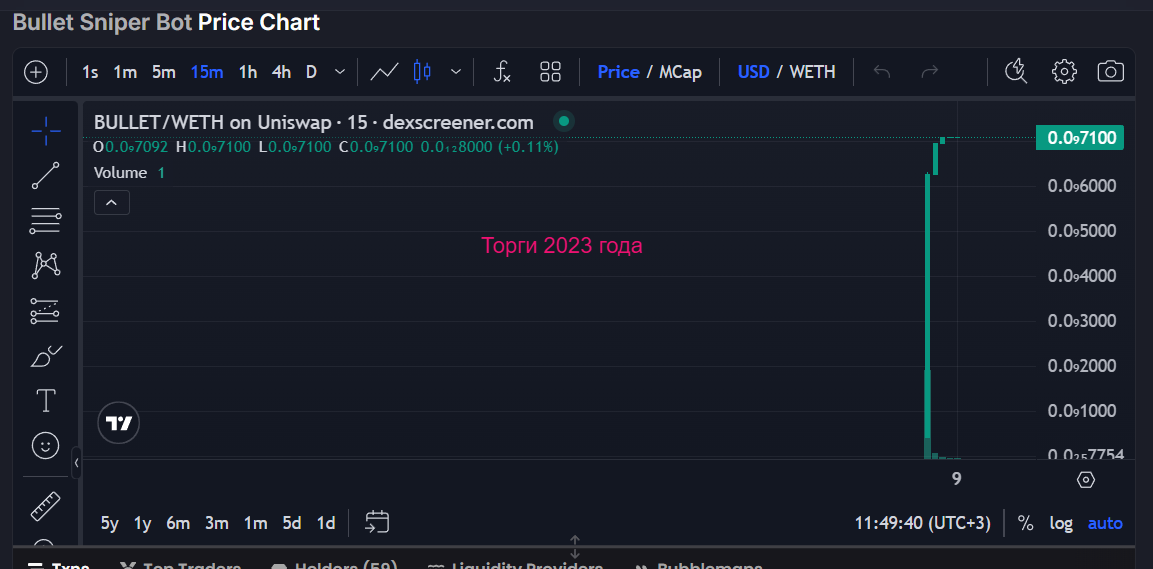The image size is (1153, 569).
Task: Toggle auto scale on price axis
Action: coord(1105,523)
